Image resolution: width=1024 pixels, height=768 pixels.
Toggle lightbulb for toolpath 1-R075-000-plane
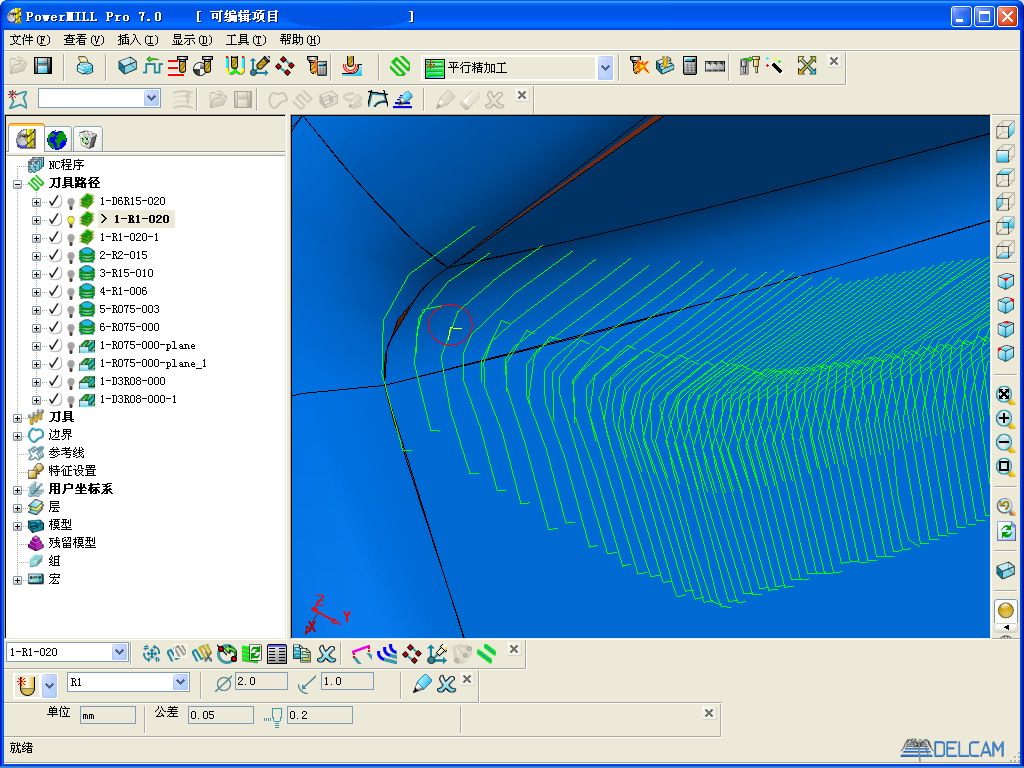click(71, 345)
